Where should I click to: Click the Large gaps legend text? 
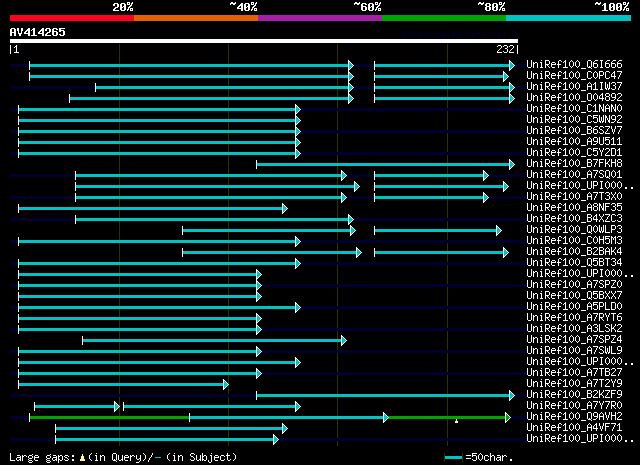tap(123, 457)
